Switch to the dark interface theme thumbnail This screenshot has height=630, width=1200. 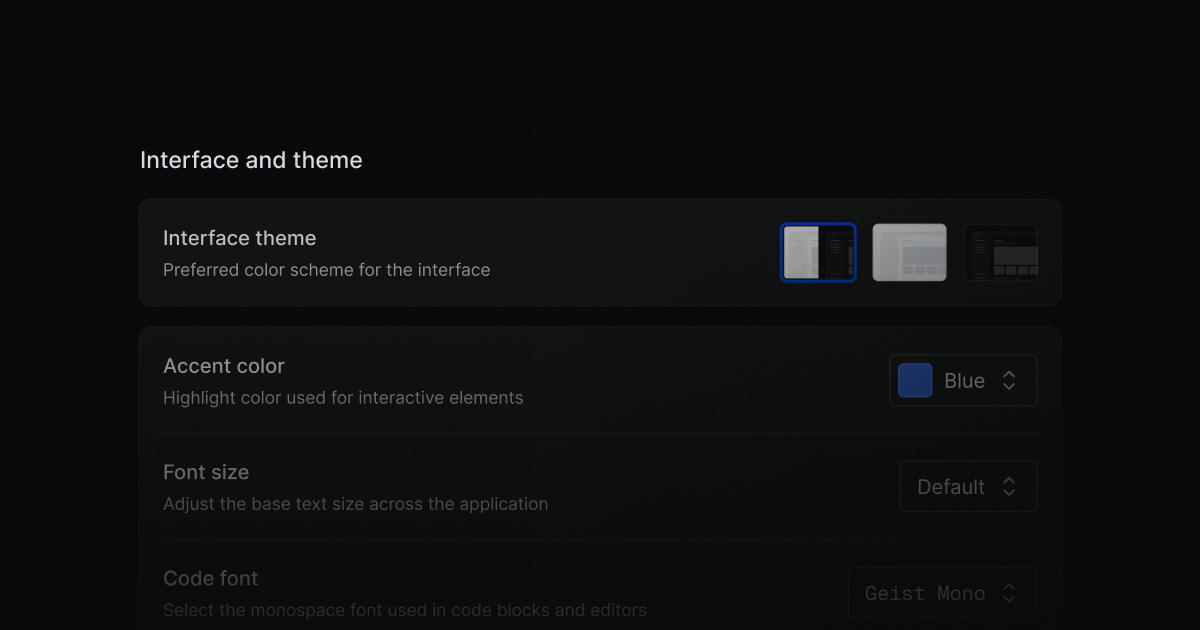(x=1000, y=252)
